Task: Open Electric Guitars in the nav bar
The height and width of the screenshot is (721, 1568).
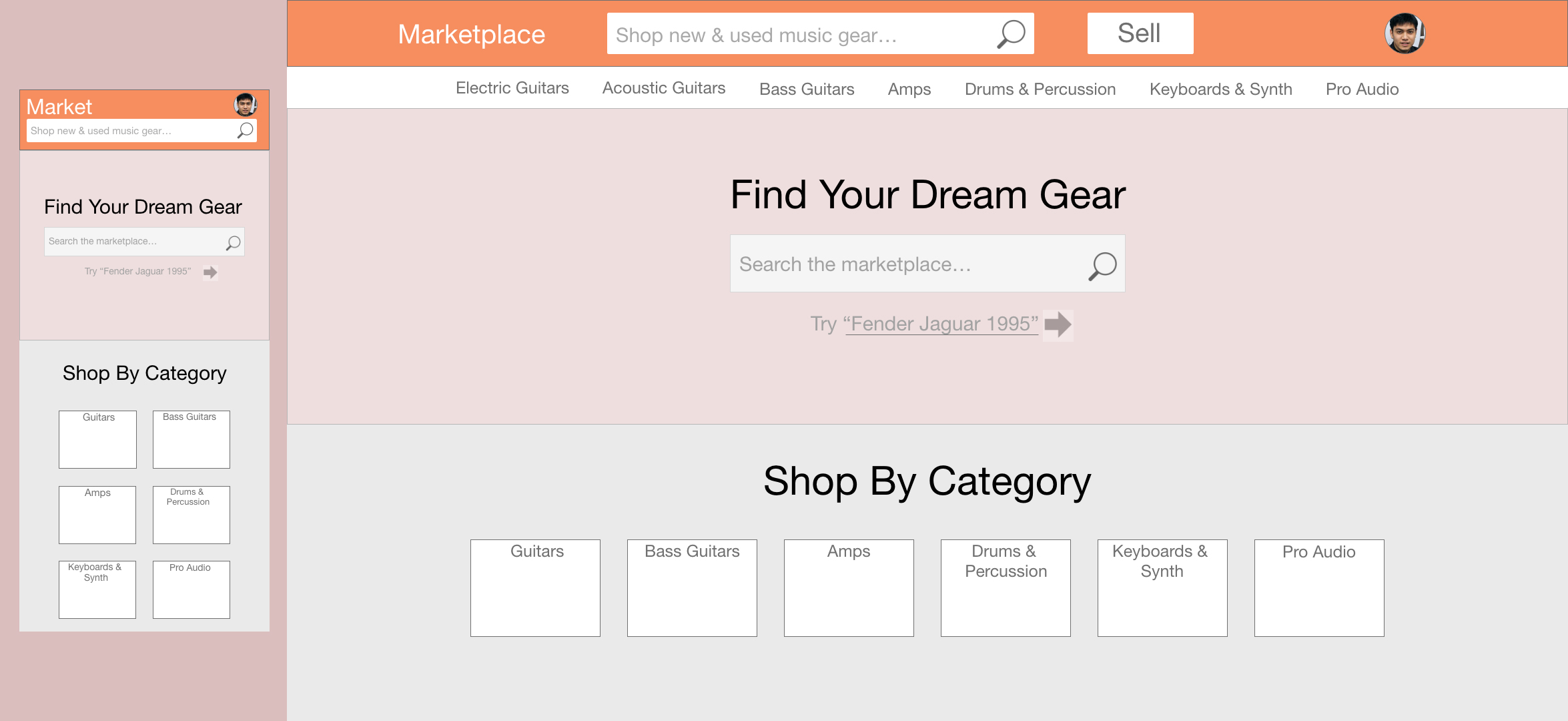Action: [x=512, y=88]
